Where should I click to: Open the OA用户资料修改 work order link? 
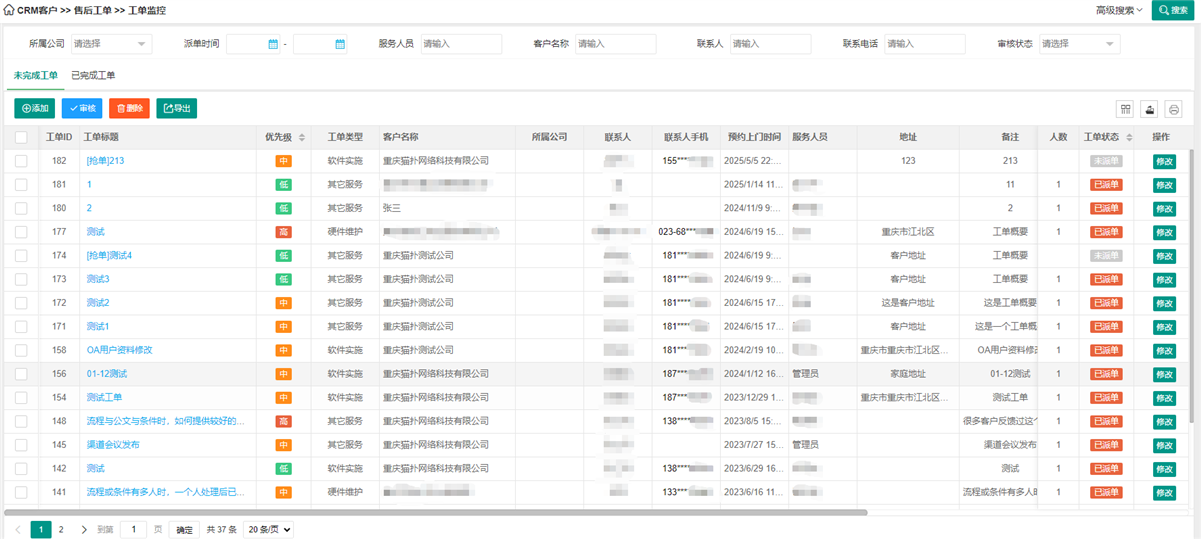click(119, 350)
